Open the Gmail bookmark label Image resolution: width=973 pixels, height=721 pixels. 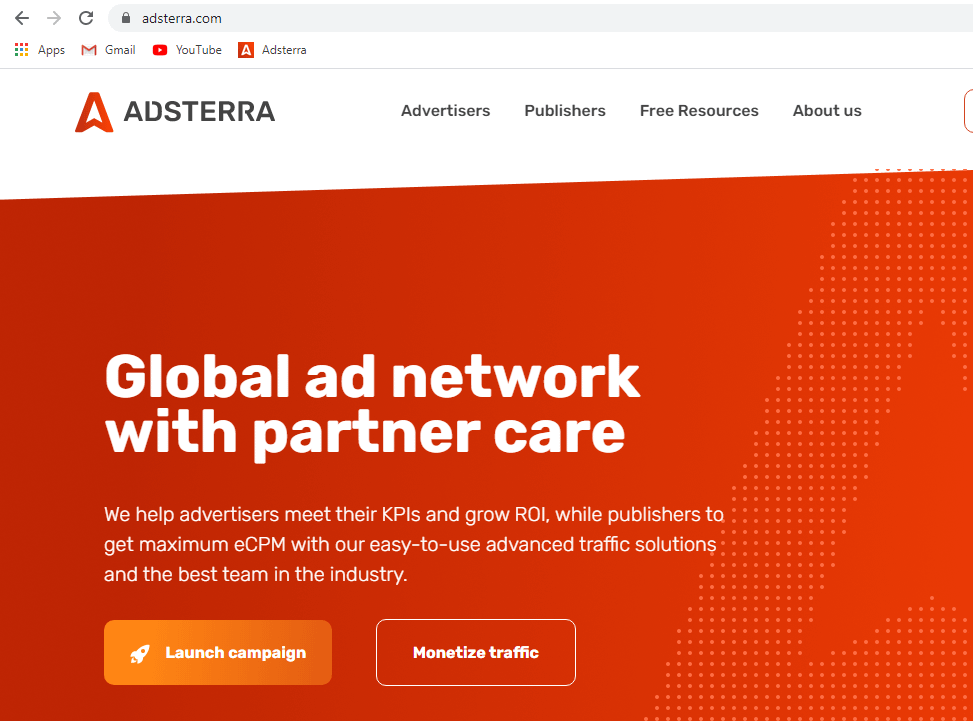(x=120, y=50)
